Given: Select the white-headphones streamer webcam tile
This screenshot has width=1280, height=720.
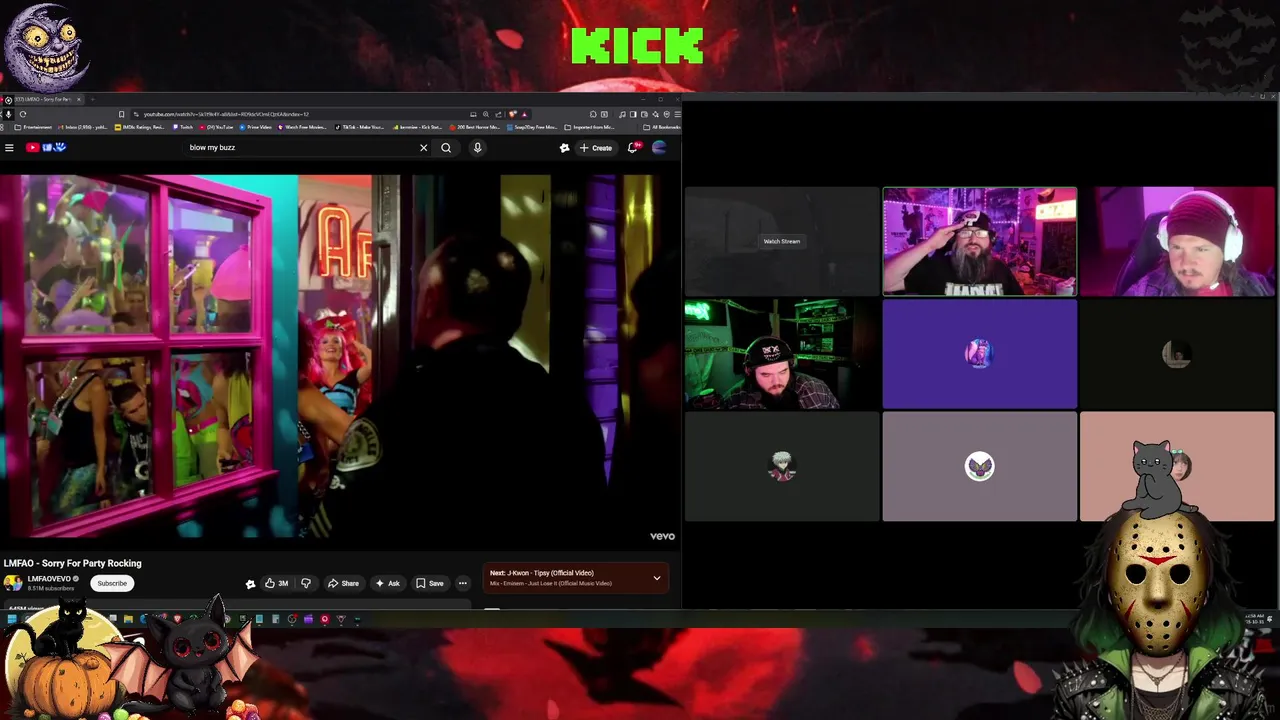Looking at the screenshot, I should 1177,241.
